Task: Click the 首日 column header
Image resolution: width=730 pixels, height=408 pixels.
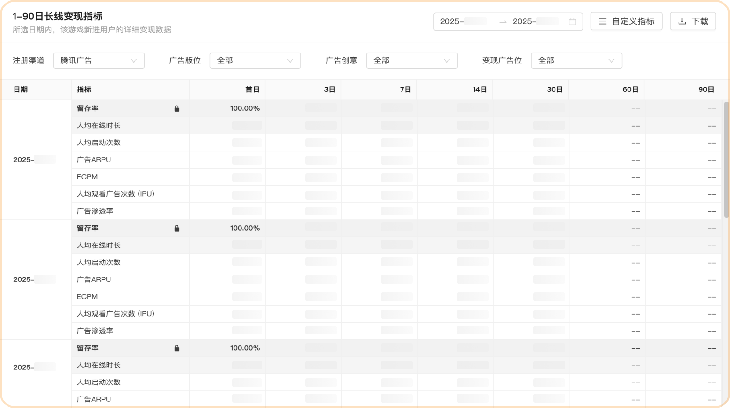Action: [252, 90]
